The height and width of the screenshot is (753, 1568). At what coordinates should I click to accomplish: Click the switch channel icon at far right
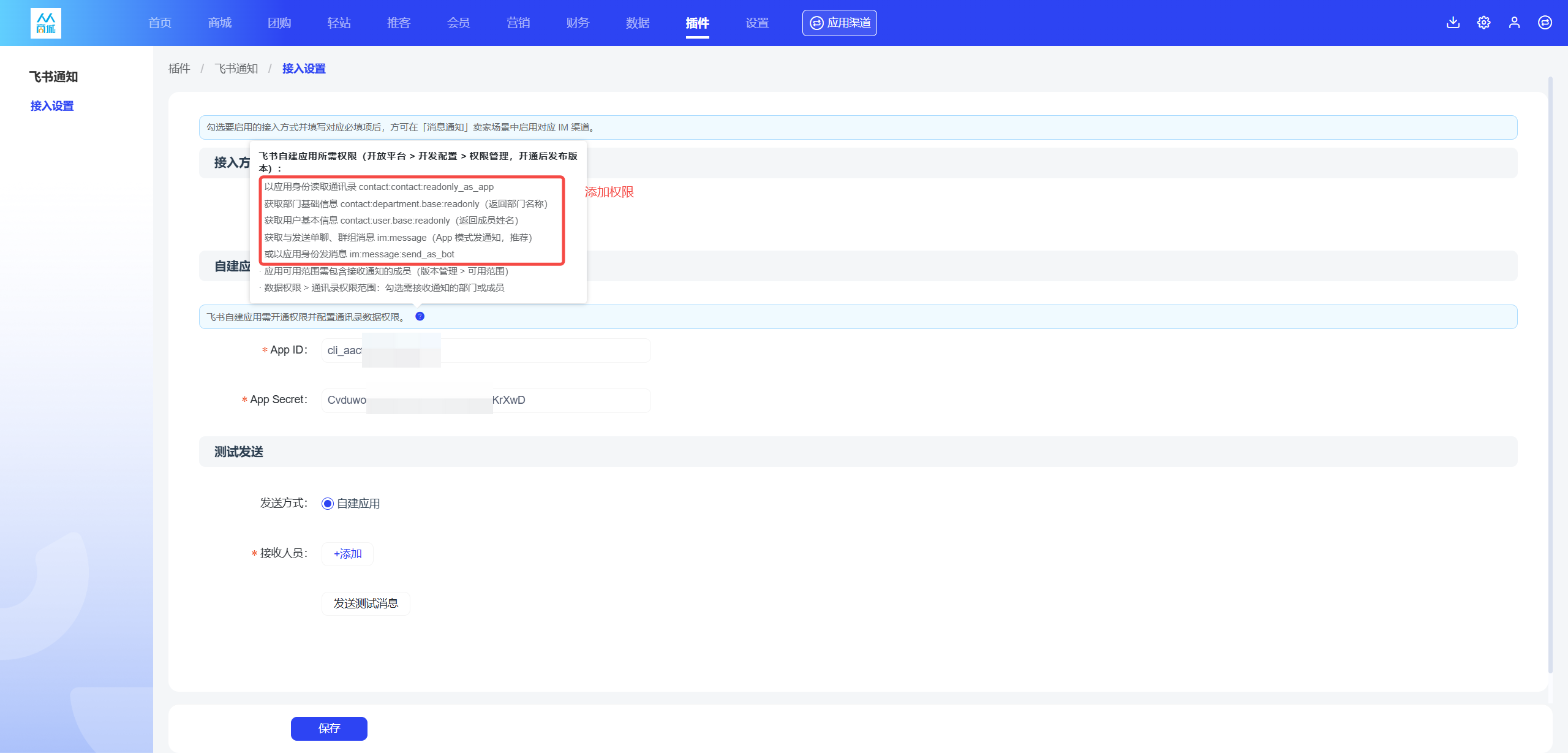[x=1545, y=23]
